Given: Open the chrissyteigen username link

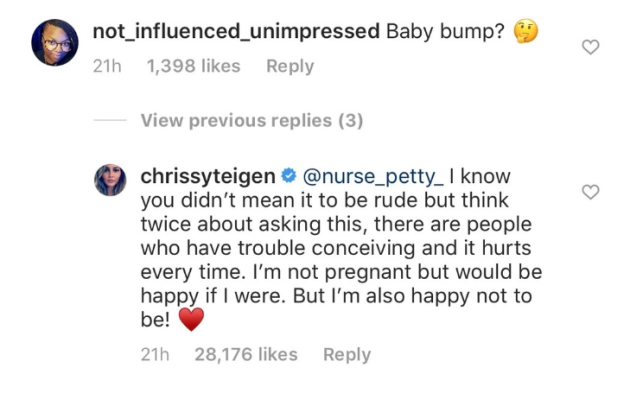Looking at the screenshot, I should [x=208, y=176].
